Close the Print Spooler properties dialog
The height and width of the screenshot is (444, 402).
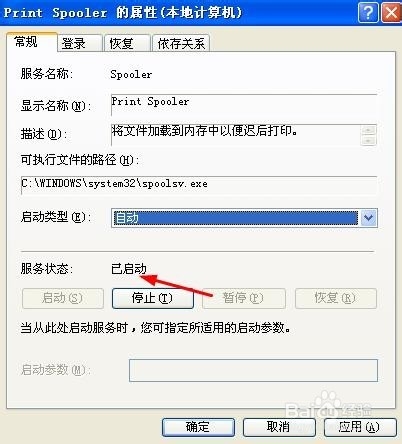click(x=391, y=13)
